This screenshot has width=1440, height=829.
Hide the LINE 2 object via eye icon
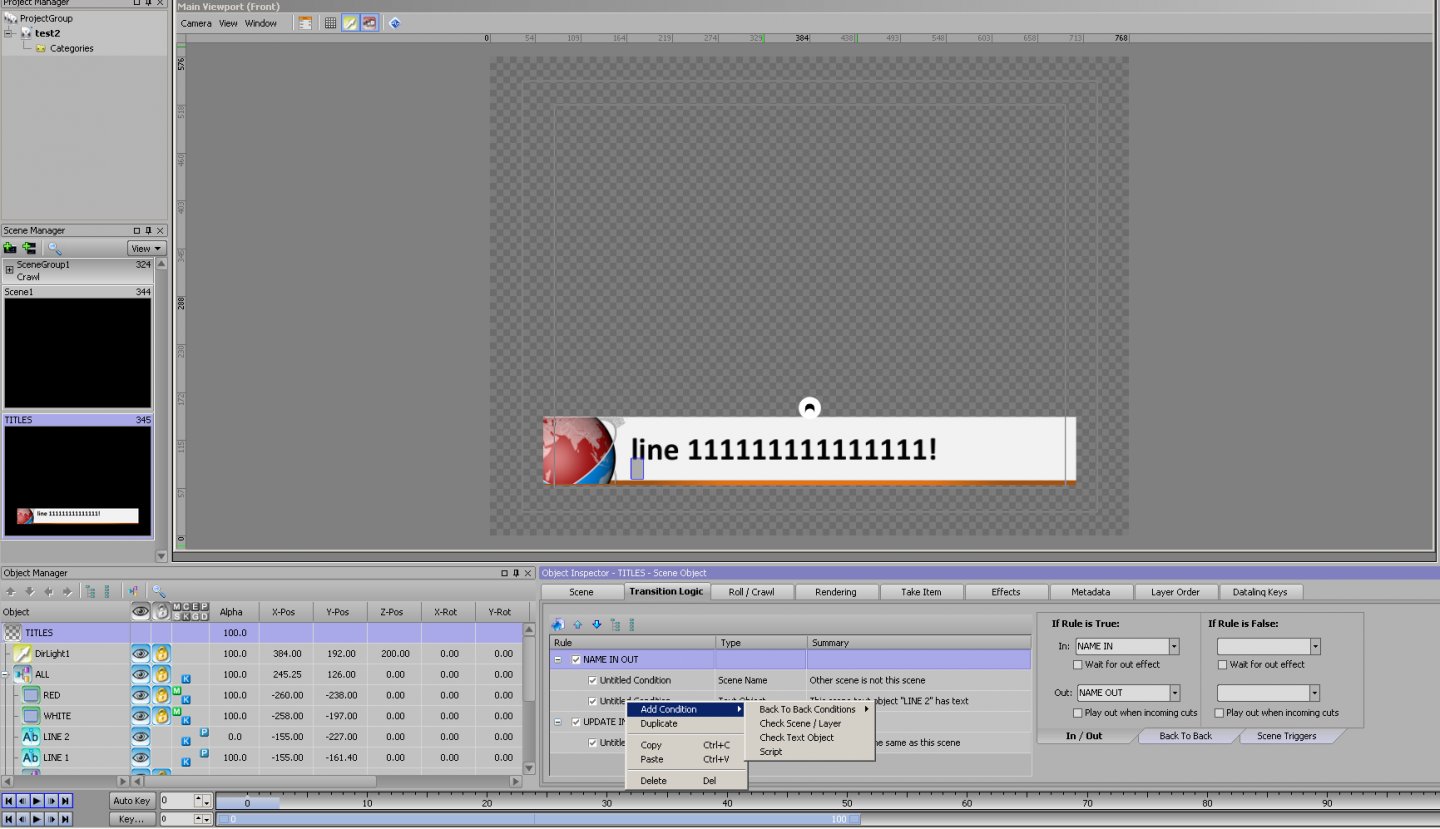140,737
